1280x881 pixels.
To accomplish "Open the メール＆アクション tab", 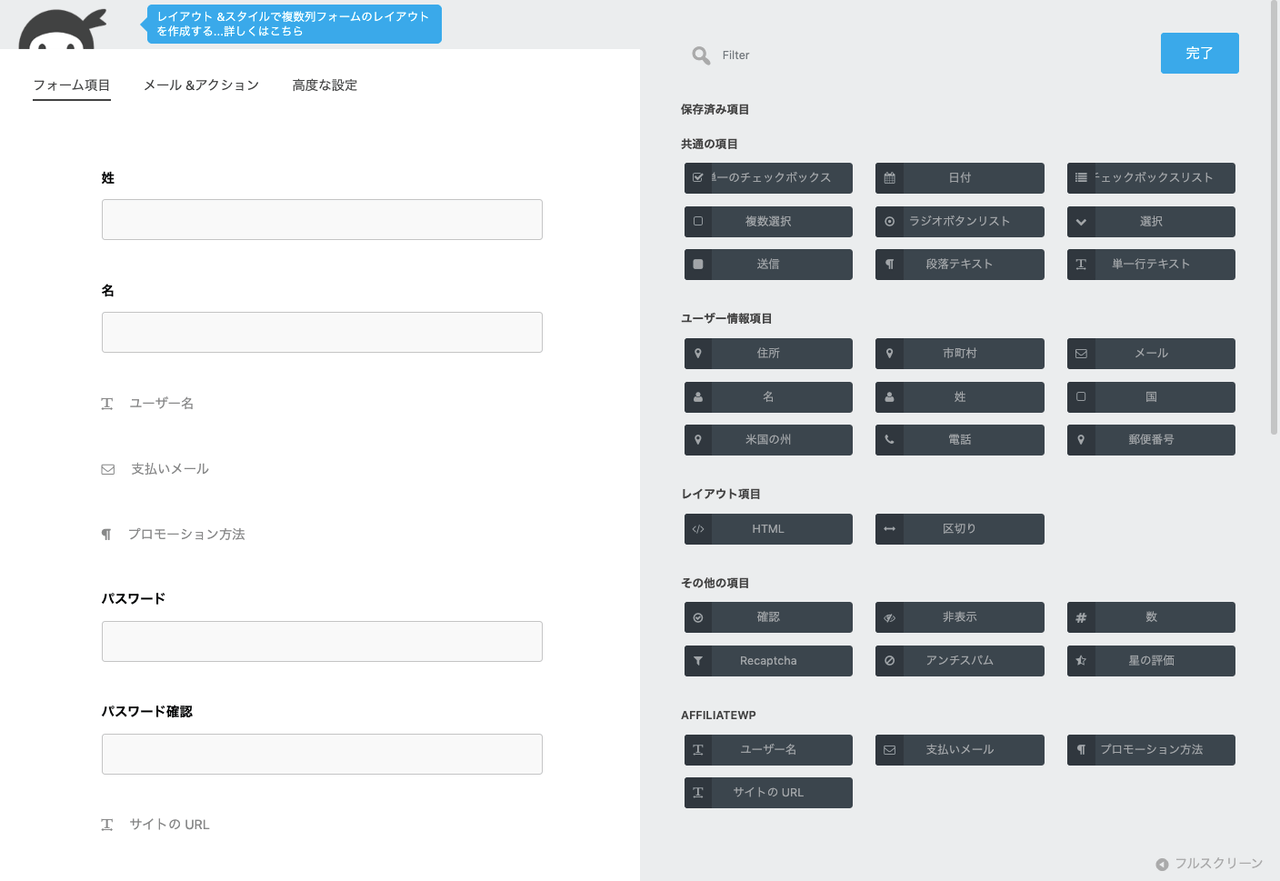I will tap(201, 86).
